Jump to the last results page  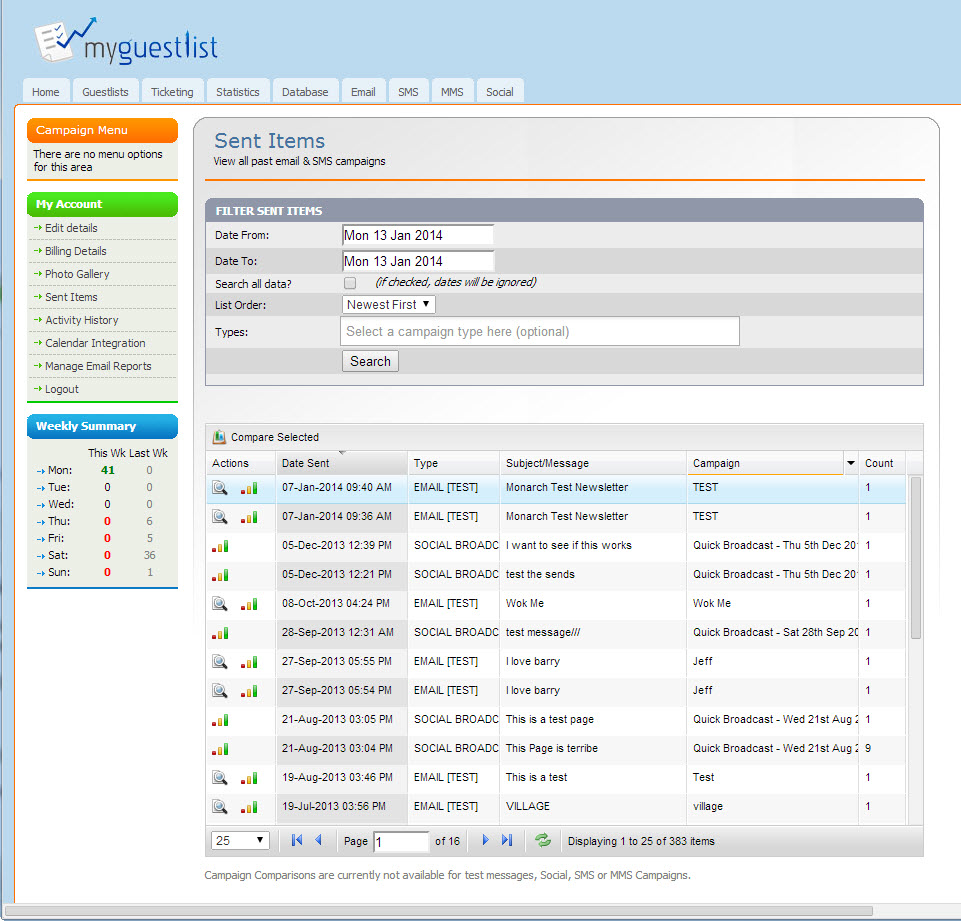507,841
